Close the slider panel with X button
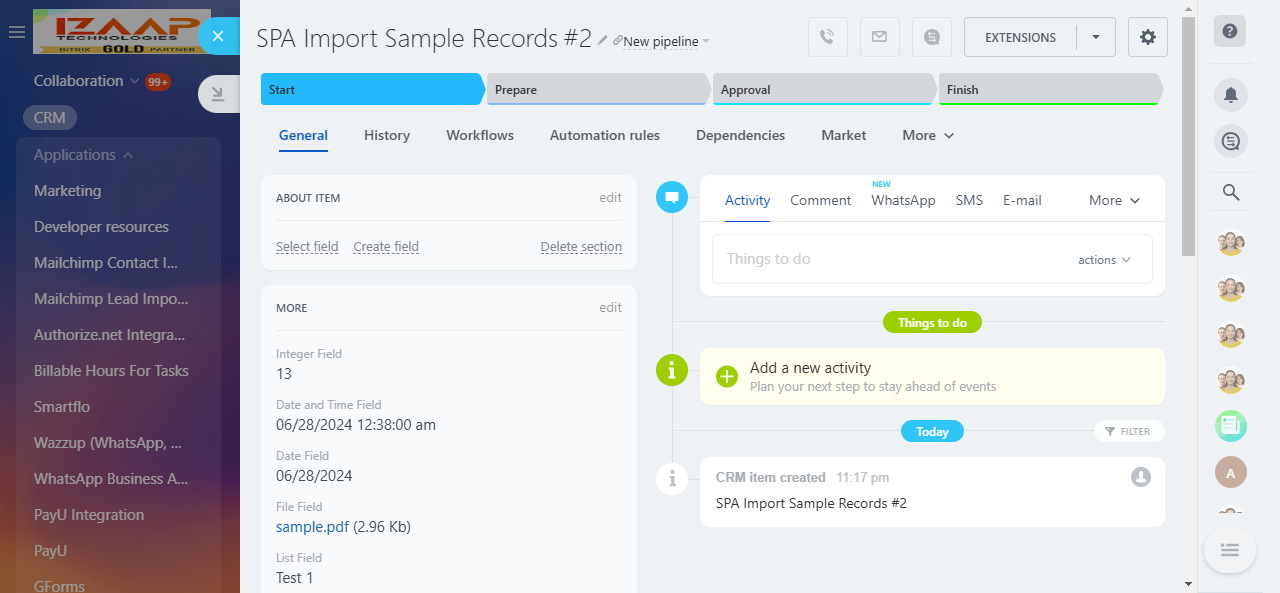Viewport: 1280px width, 593px height. coord(218,36)
